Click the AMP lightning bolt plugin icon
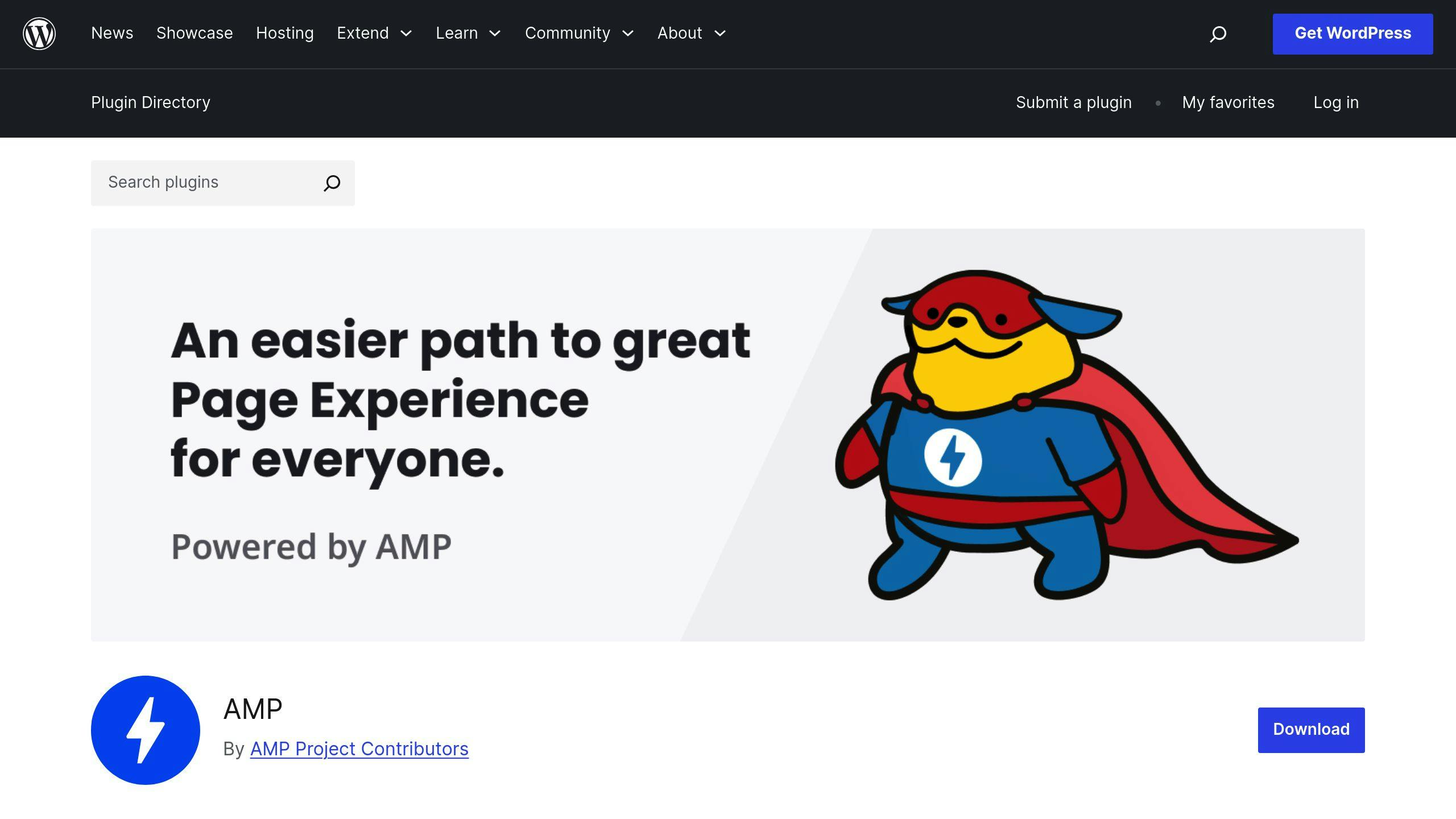 [x=146, y=730]
